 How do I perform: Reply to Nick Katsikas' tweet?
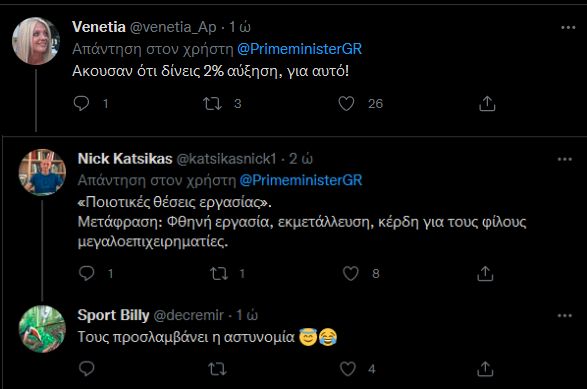[86, 273]
